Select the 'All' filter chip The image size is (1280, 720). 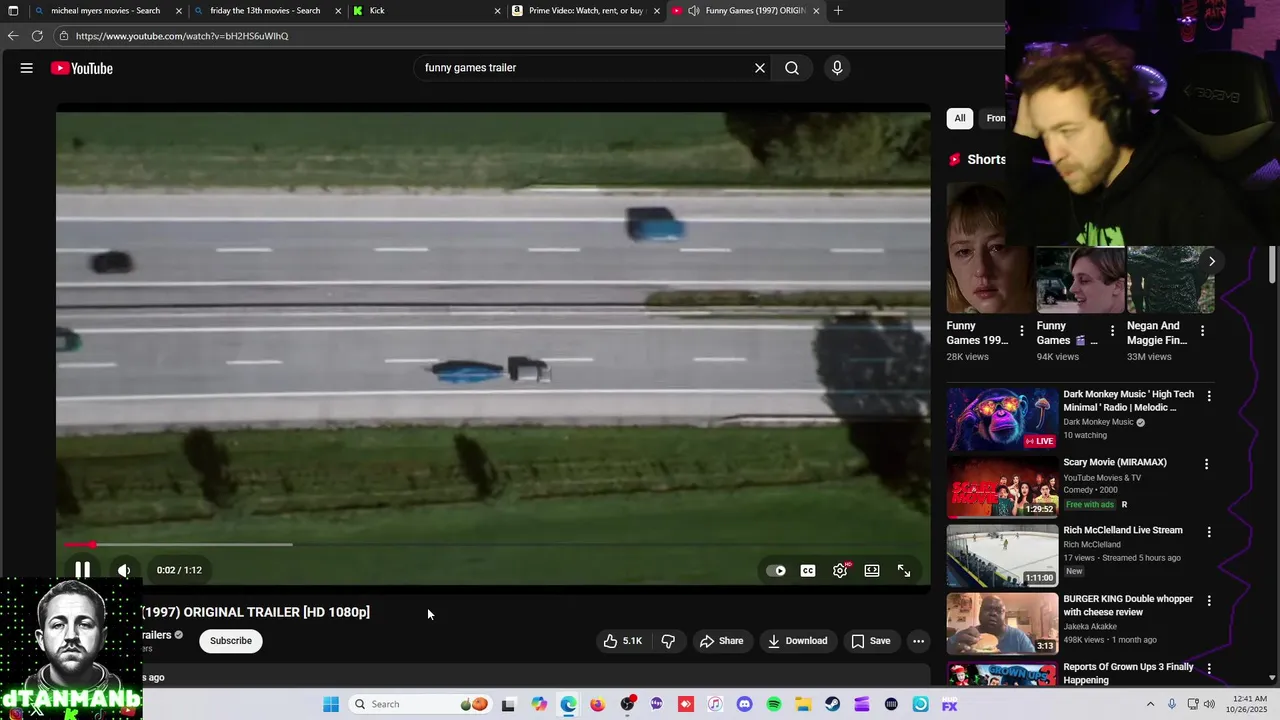pyautogui.click(x=960, y=118)
